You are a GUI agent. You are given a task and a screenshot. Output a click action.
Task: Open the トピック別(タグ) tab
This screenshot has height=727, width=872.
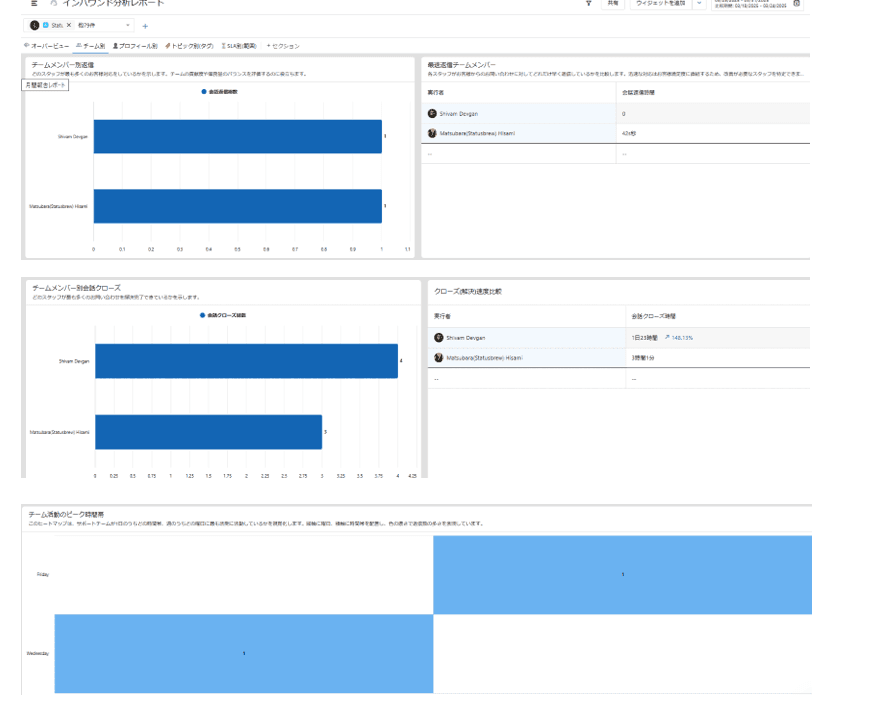(189, 46)
